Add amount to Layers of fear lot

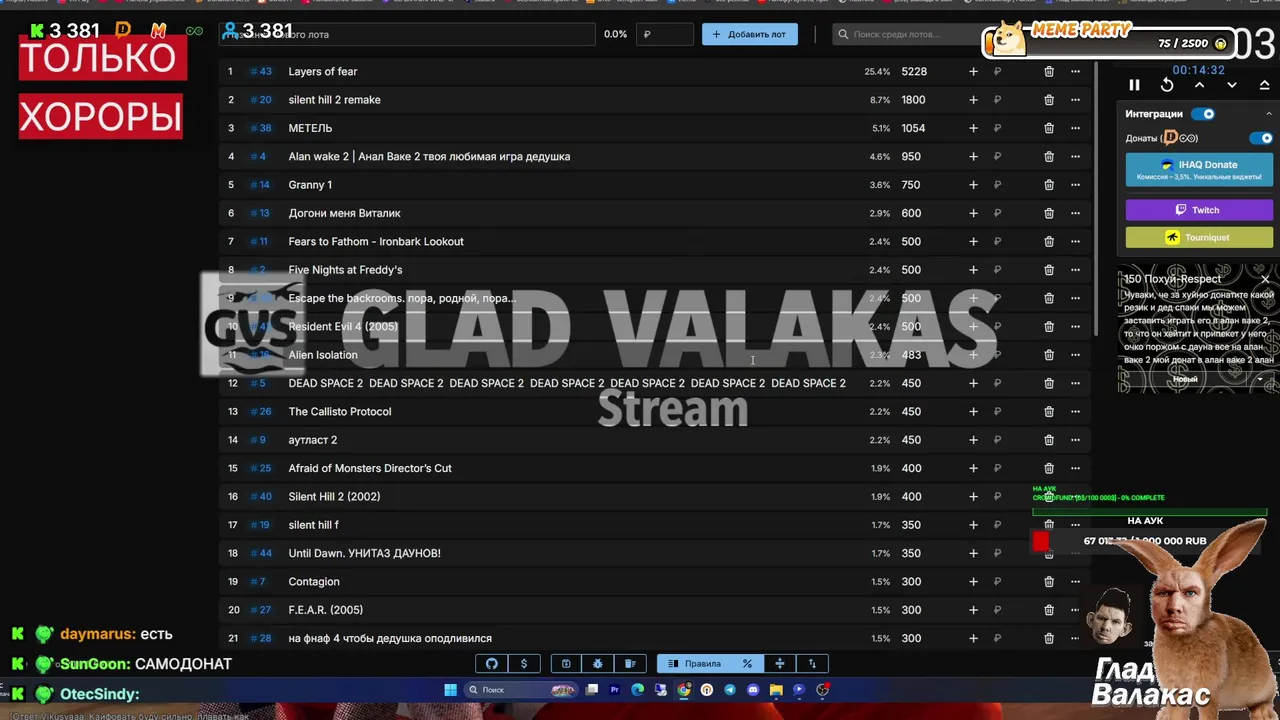coord(973,72)
